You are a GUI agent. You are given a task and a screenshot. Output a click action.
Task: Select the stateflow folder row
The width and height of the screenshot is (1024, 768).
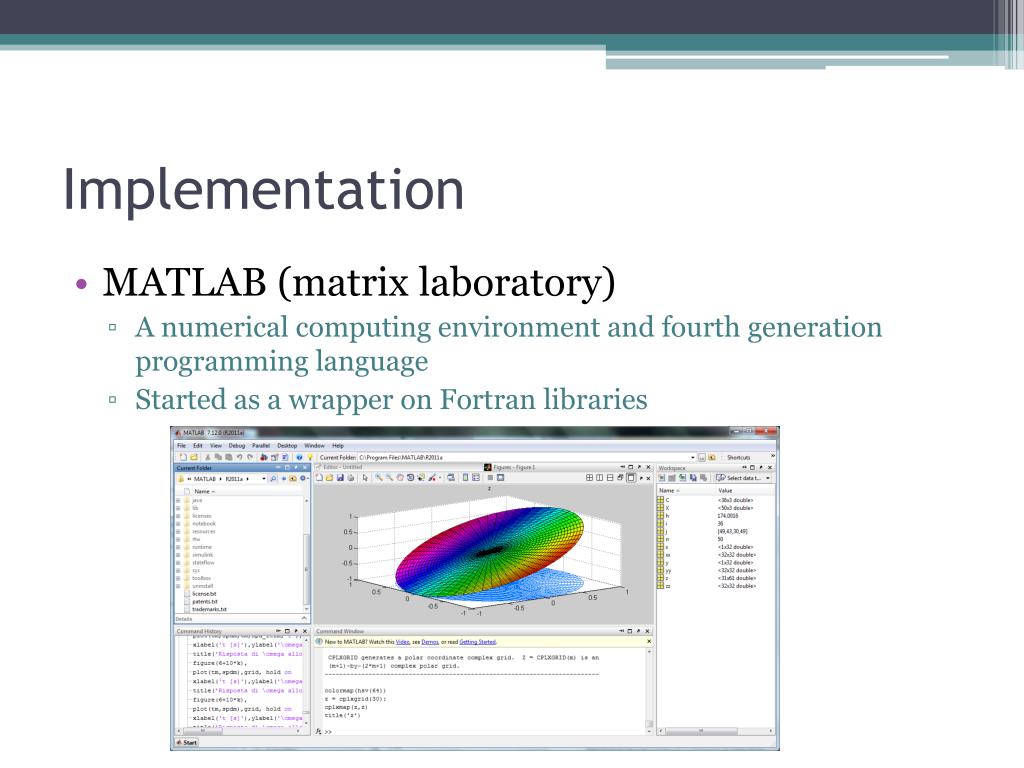coord(241,562)
